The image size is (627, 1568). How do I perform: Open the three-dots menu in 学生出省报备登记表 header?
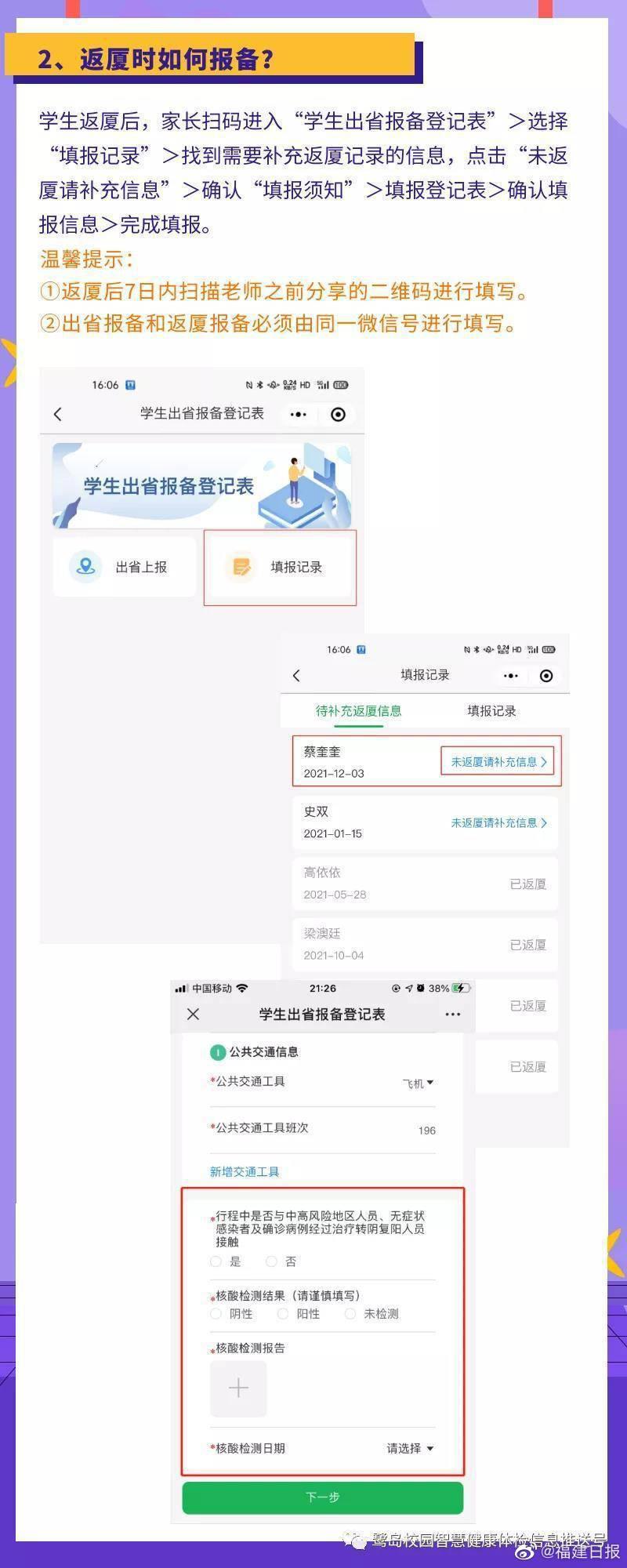point(298,414)
